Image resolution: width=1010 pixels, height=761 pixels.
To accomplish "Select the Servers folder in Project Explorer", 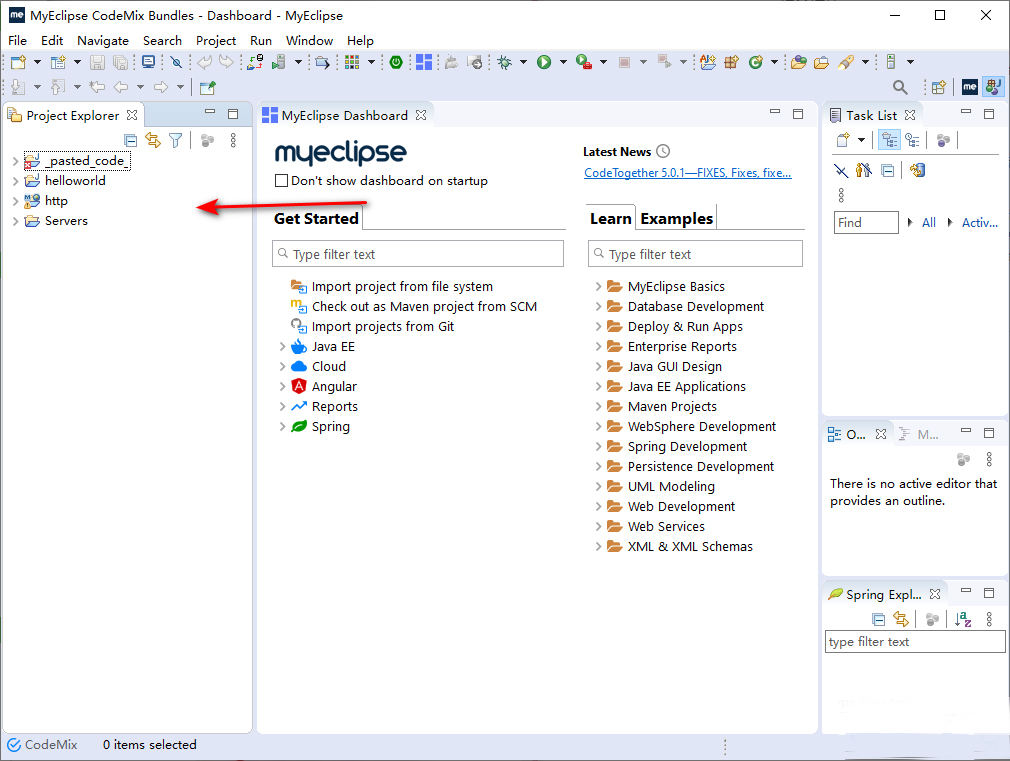I will tap(66, 221).
